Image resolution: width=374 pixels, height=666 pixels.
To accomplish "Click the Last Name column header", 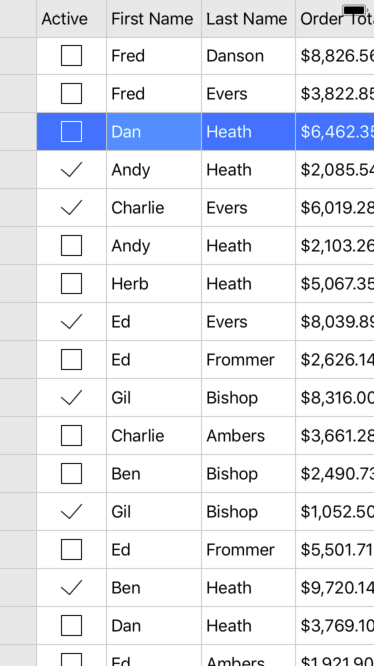I will (248, 19).
